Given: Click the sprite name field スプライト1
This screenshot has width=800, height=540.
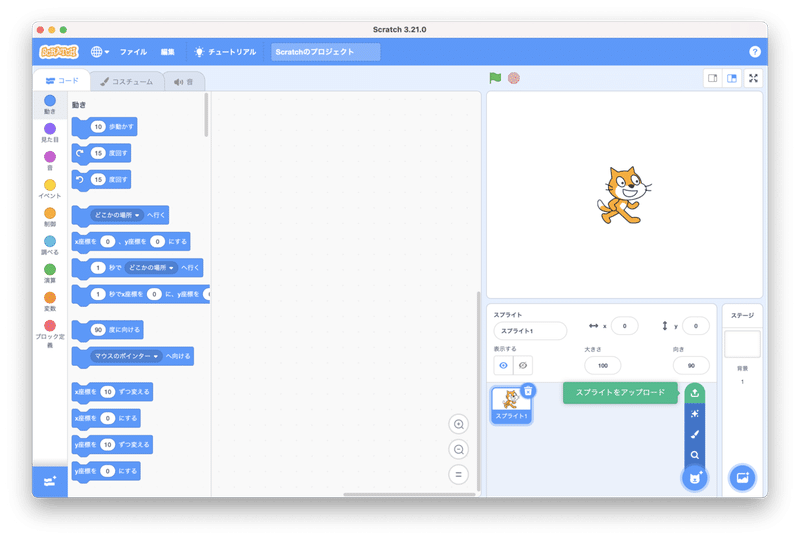Looking at the screenshot, I should [x=530, y=331].
